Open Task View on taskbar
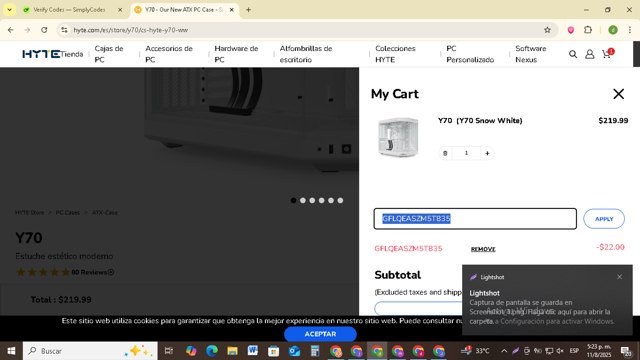This screenshot has width=640, height=360. coord(169,351)
